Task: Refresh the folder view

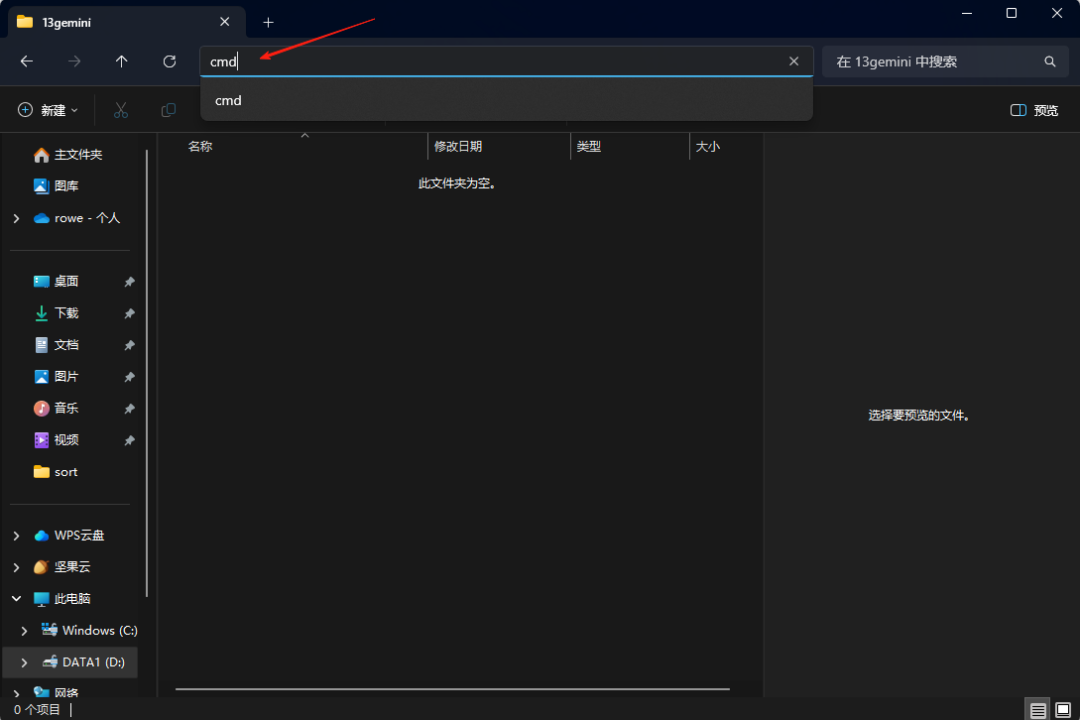Action: point(169,61)
